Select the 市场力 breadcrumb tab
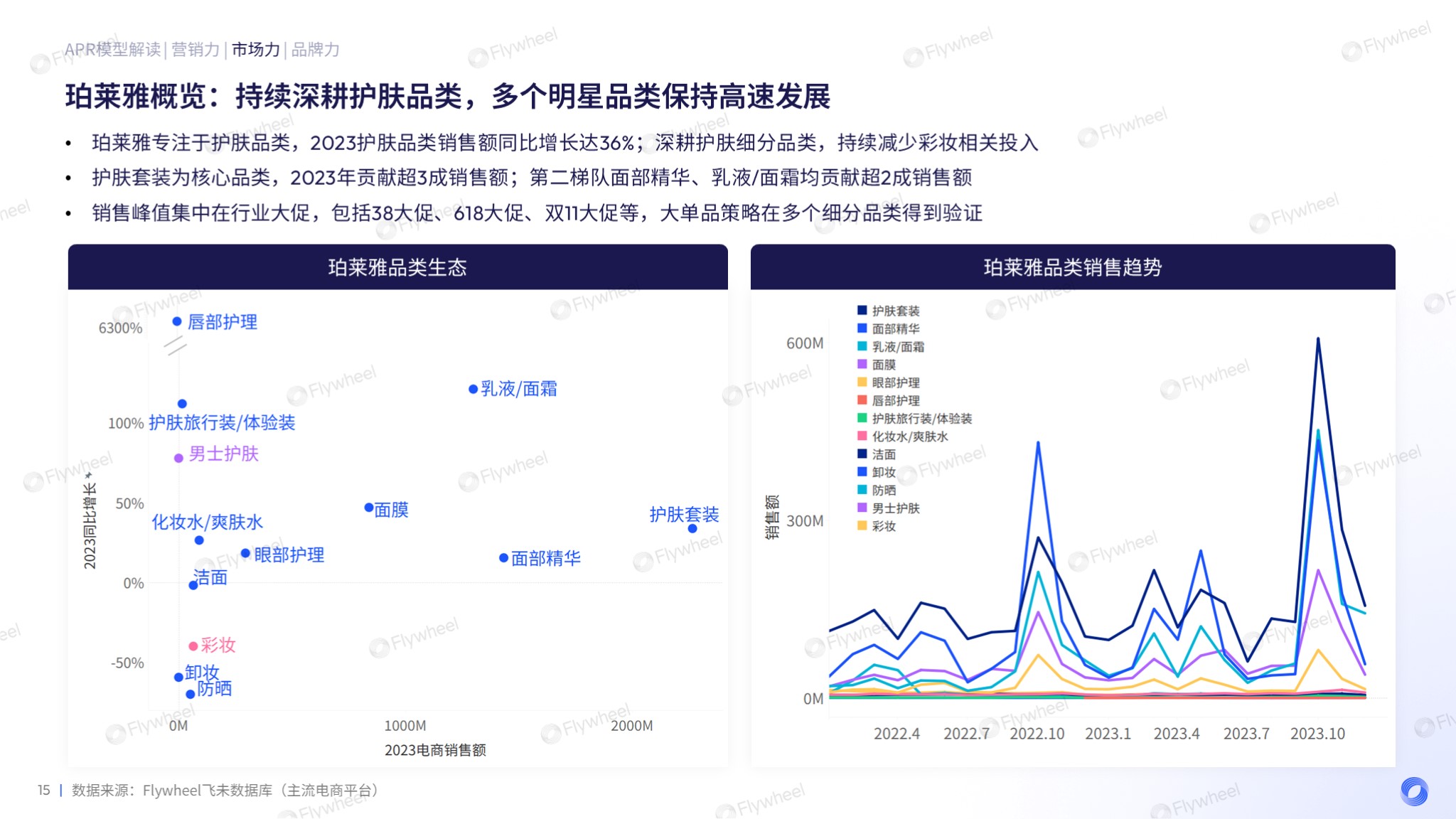Viewport: 1456px width, 819px height. (x=256, y=50)
